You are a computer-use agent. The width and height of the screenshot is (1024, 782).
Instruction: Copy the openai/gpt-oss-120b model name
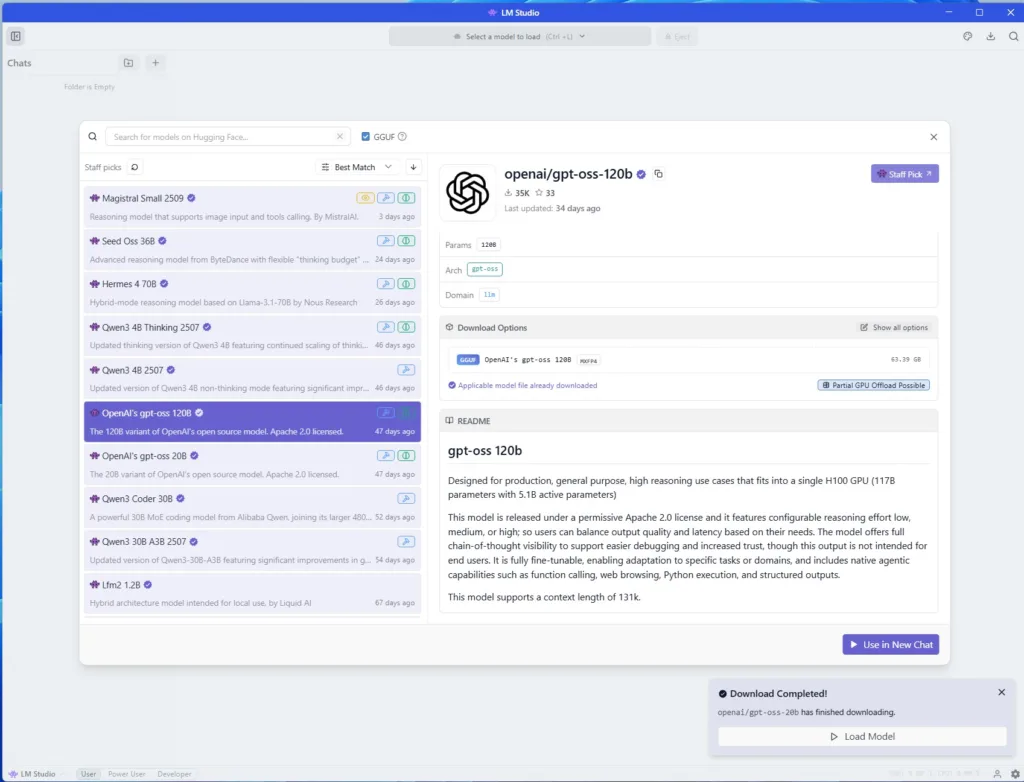[x=658, y=174]
